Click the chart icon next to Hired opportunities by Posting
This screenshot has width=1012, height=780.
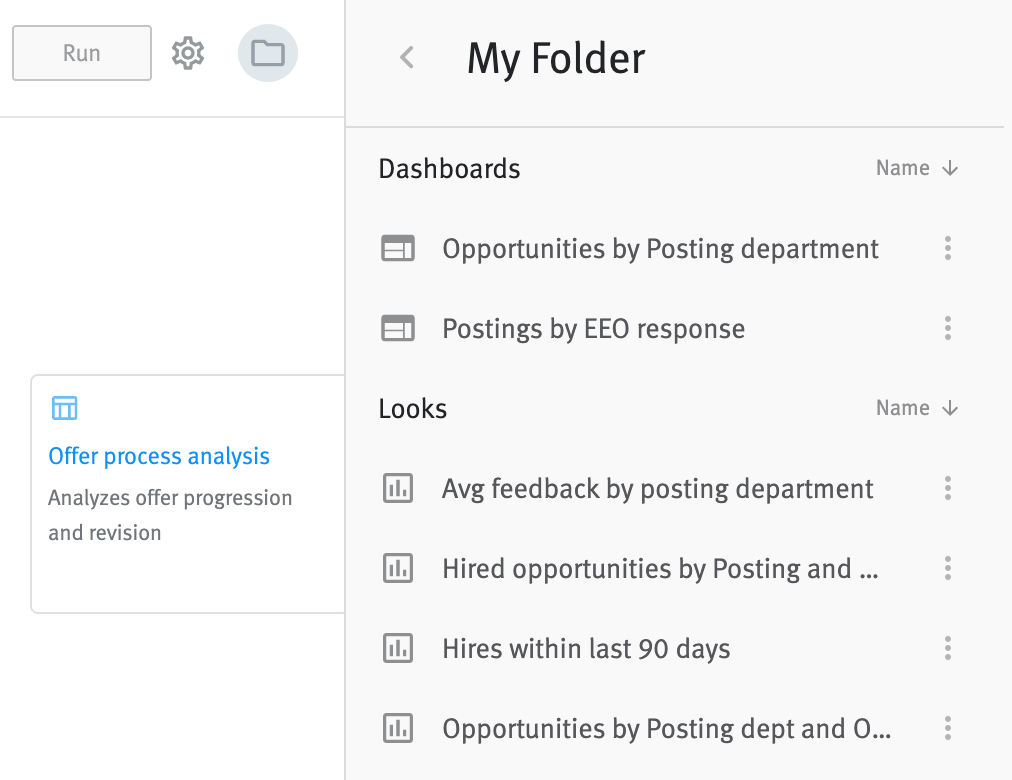tap(398, 568)
